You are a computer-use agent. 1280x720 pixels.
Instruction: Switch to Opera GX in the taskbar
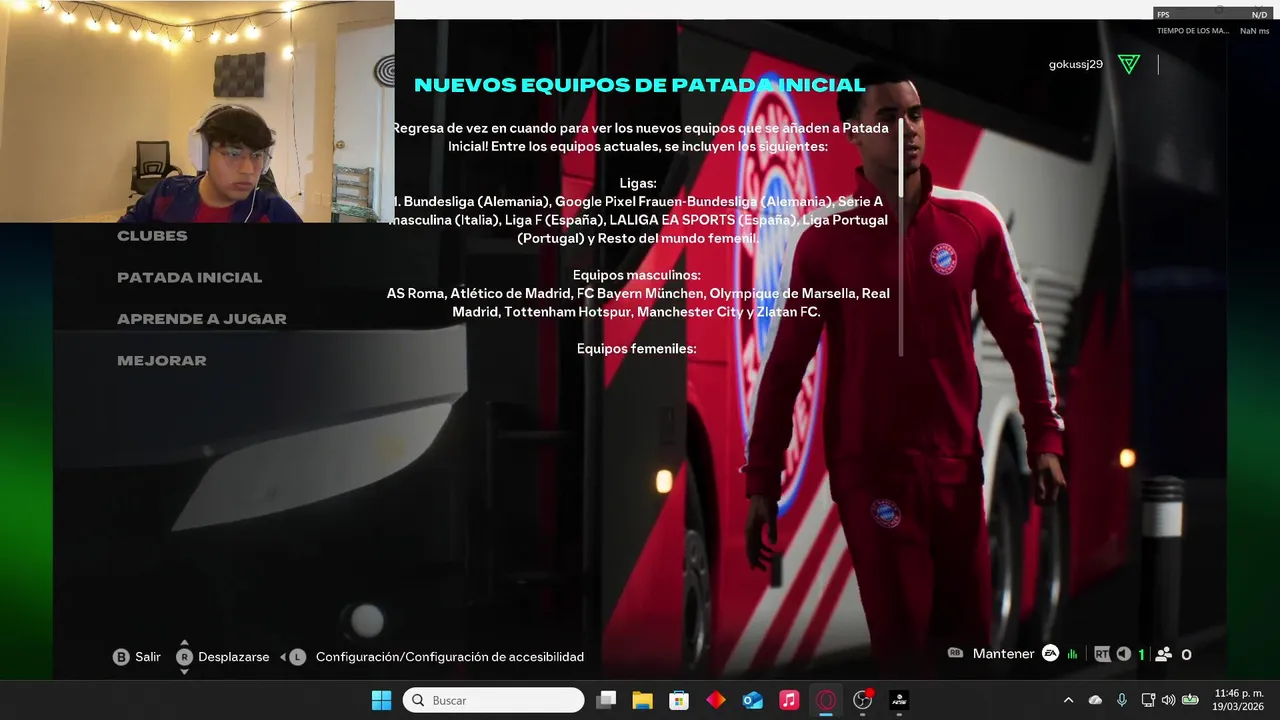(x=826, y=700)
